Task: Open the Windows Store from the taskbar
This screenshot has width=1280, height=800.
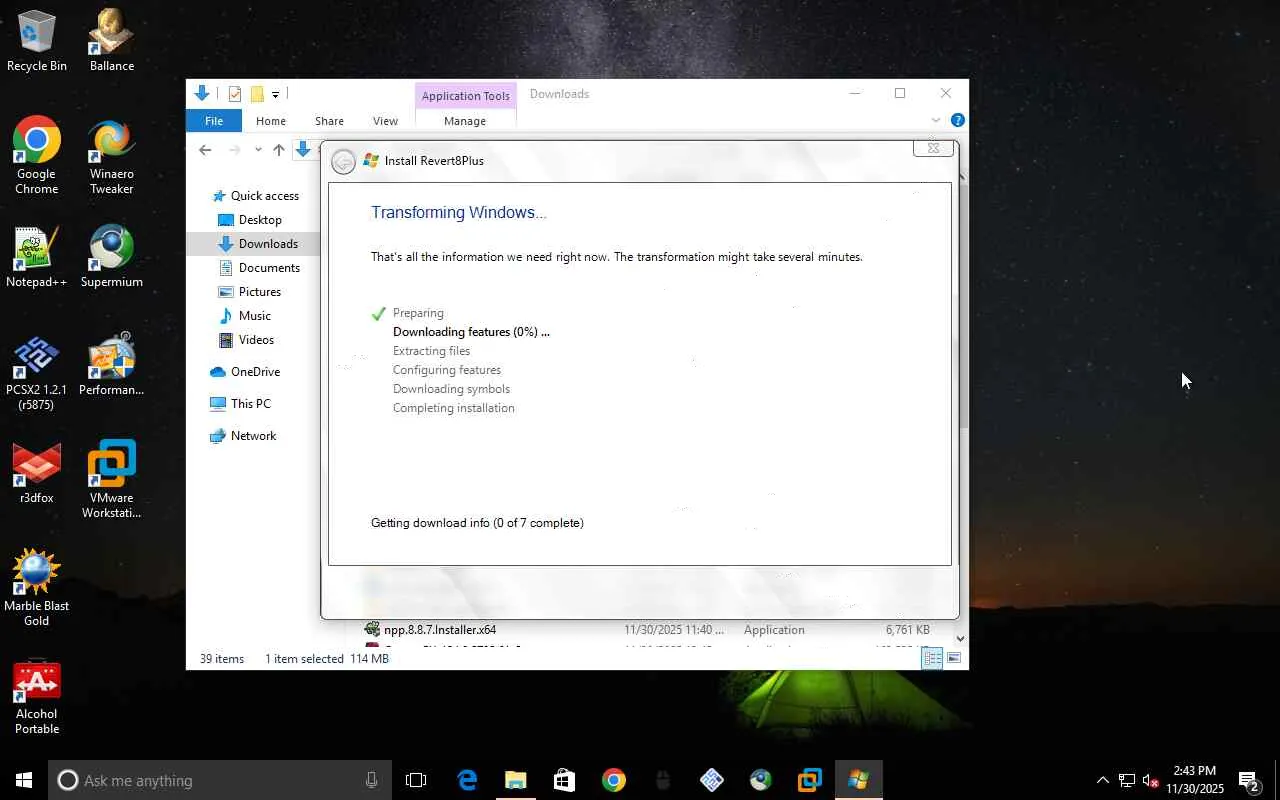Action: coord(565,780)
